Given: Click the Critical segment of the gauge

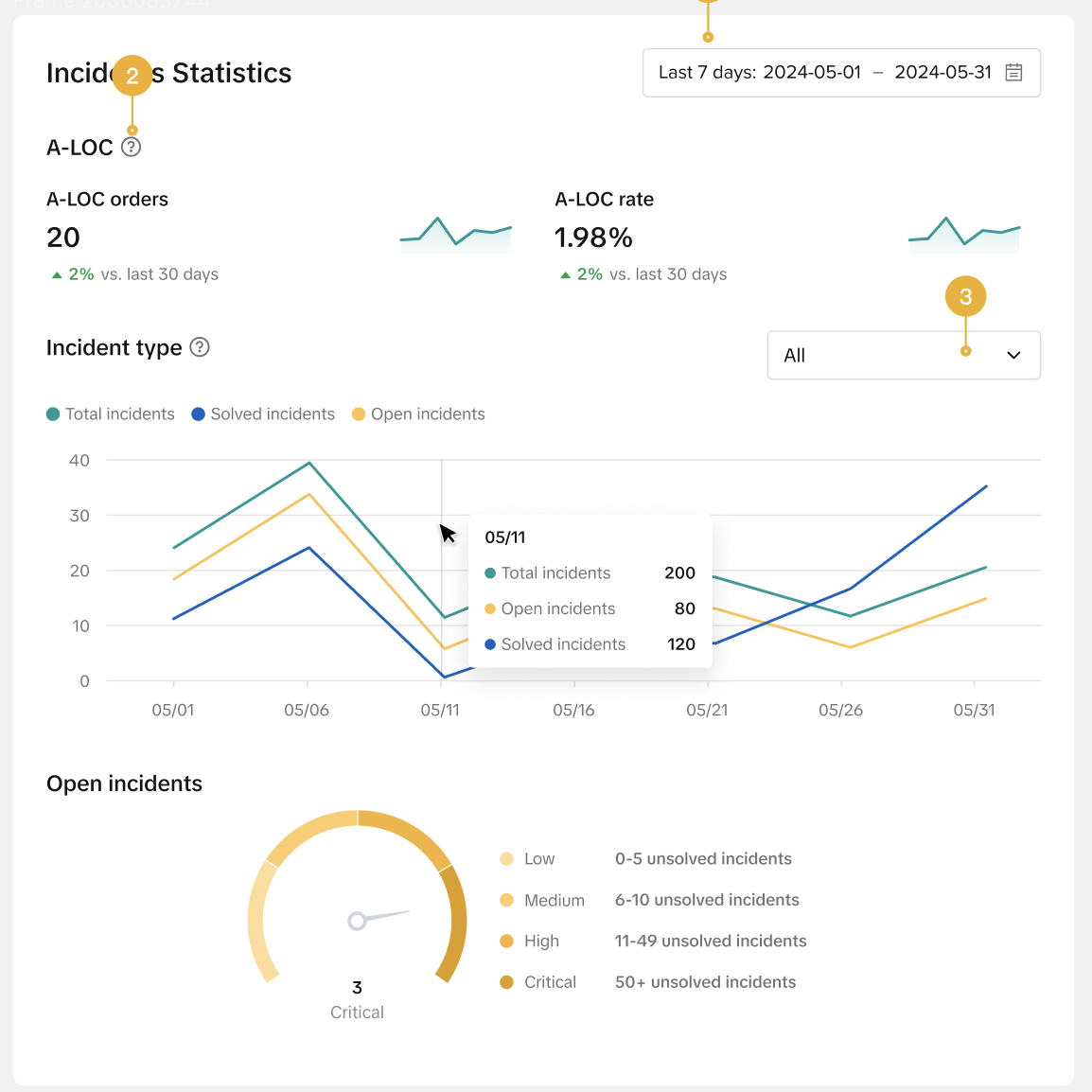Looking at the screenshot, I should coord(455,923).
